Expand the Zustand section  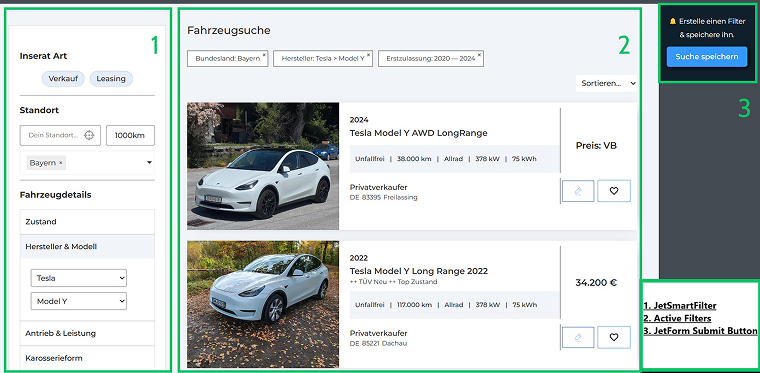[x=87, y=222]
